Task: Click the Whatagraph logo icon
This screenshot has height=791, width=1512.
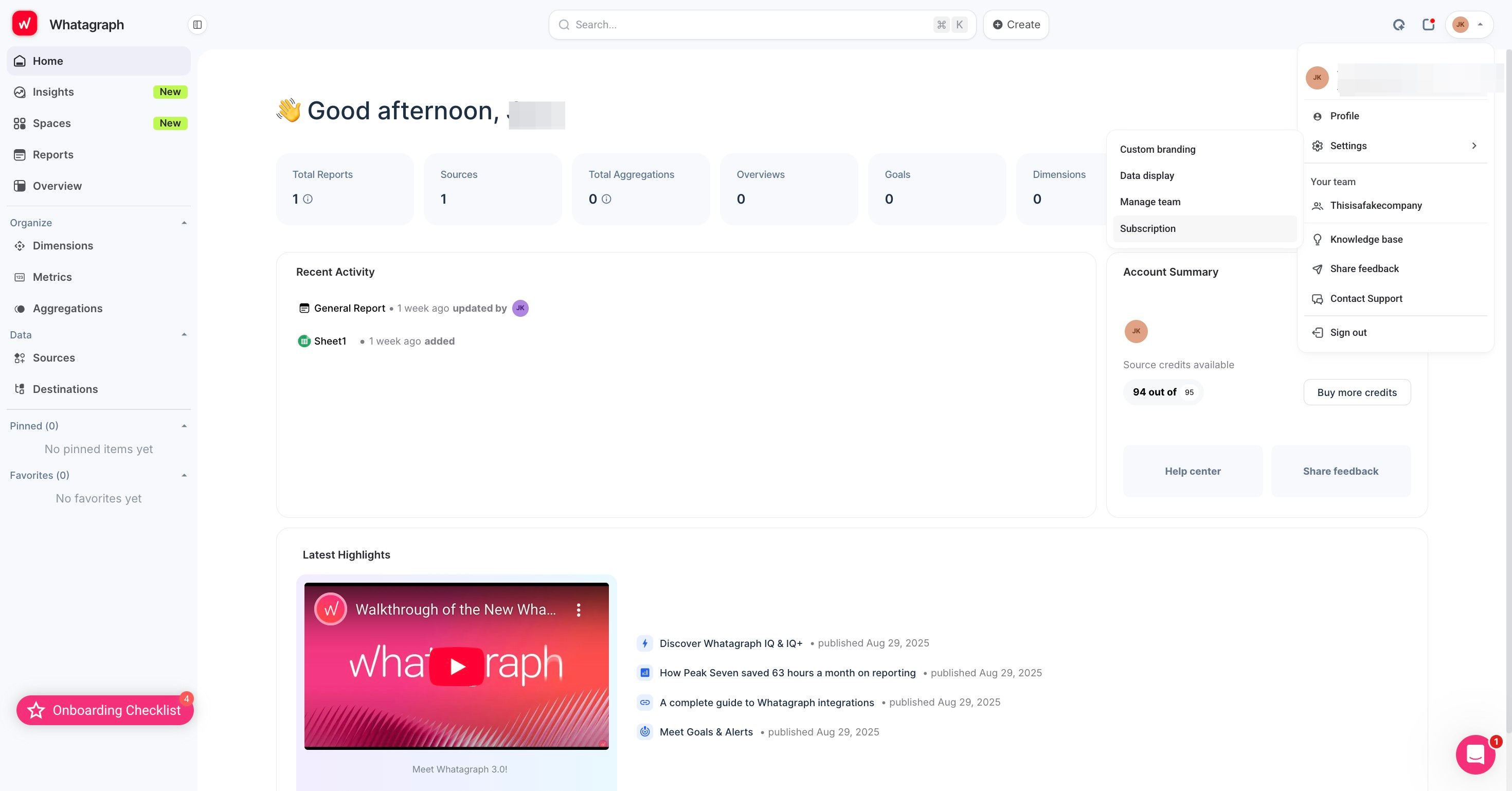Action: tap(25, 24)
